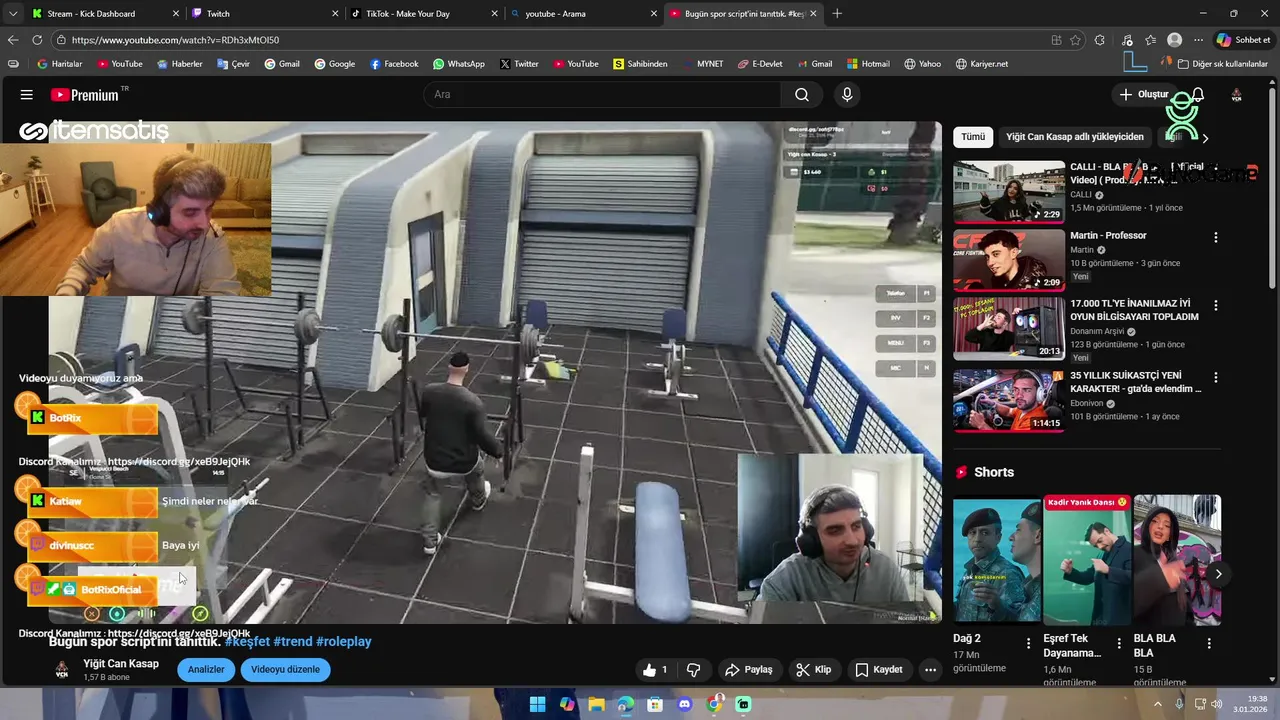1280x720 pixels.
Task: Open File Explorer from the taskbar
Action: [x=596, y=704]
